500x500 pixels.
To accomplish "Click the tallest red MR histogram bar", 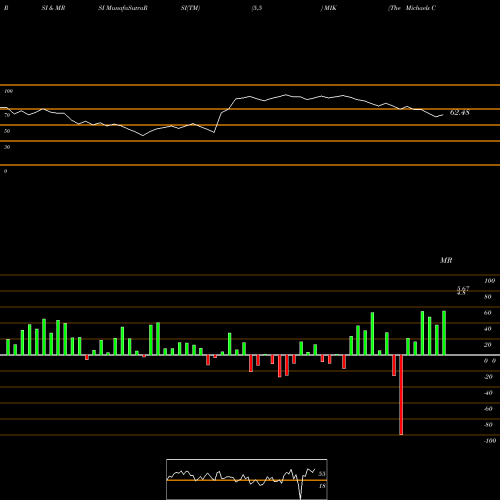I will pyautogui.click(x=401, y=395).
